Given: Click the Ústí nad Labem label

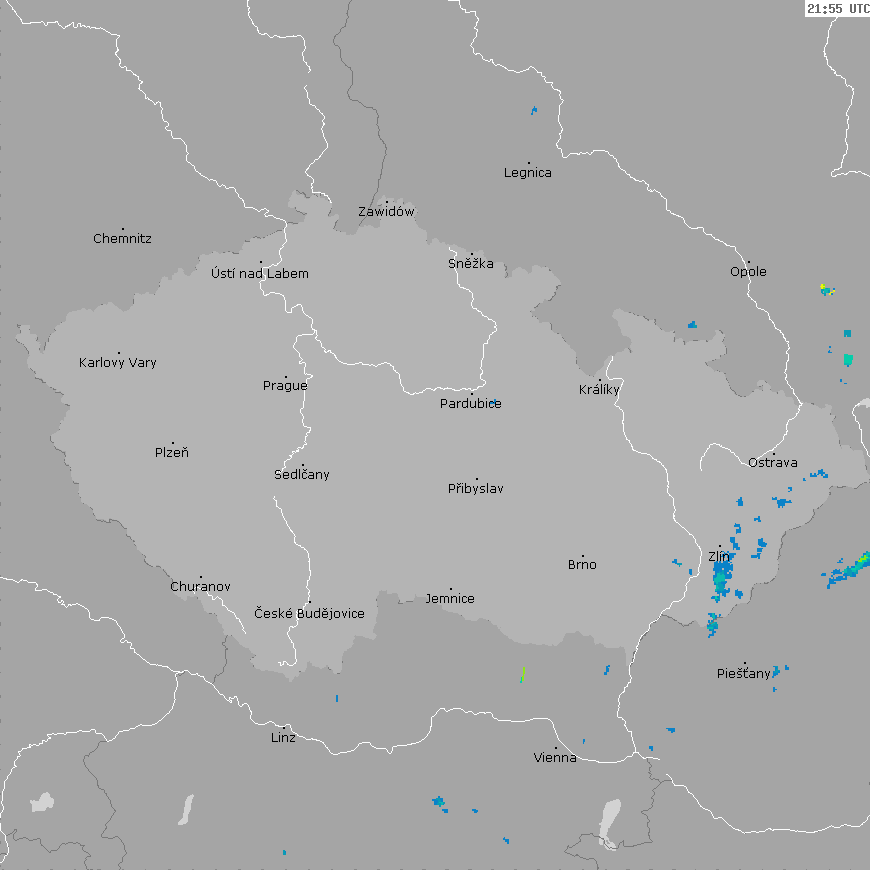Looking at the screenshot, I should click(x=260, y=274).
